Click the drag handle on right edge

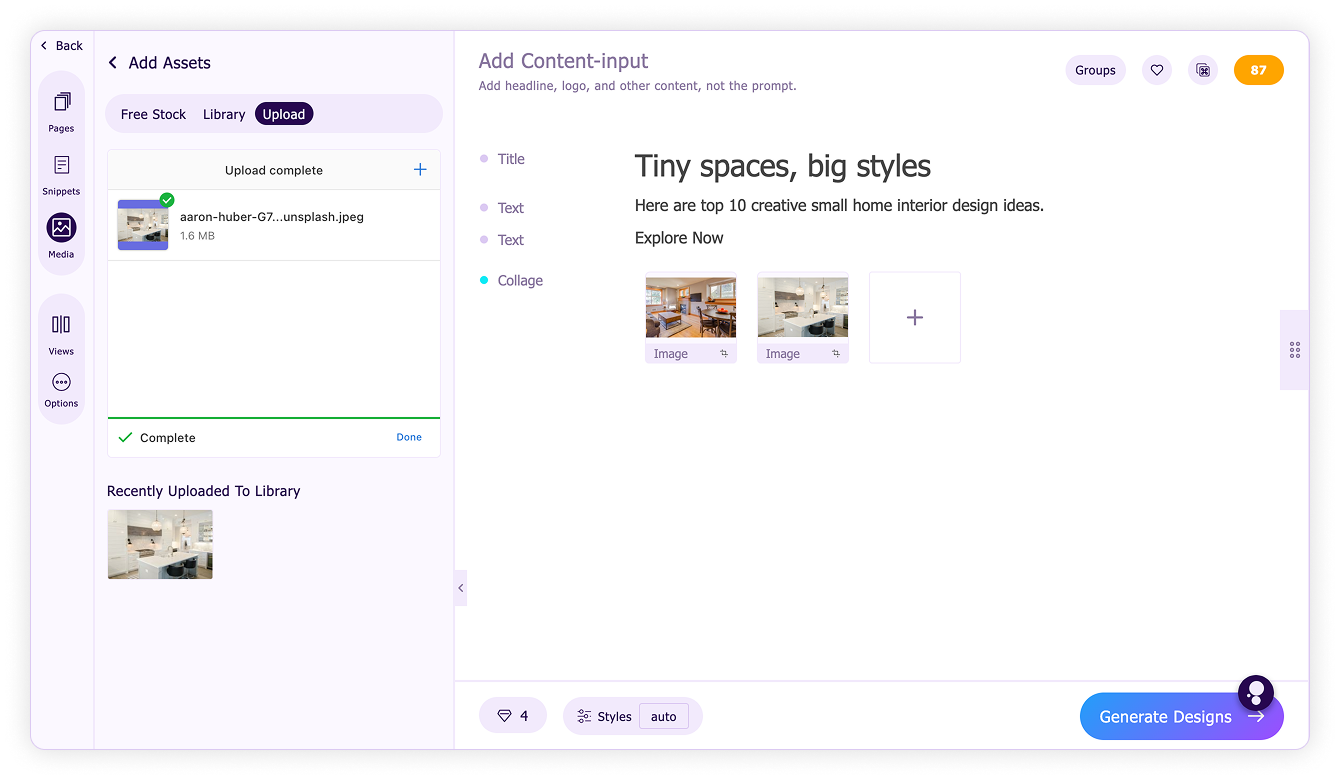[x=1295, y=350]
